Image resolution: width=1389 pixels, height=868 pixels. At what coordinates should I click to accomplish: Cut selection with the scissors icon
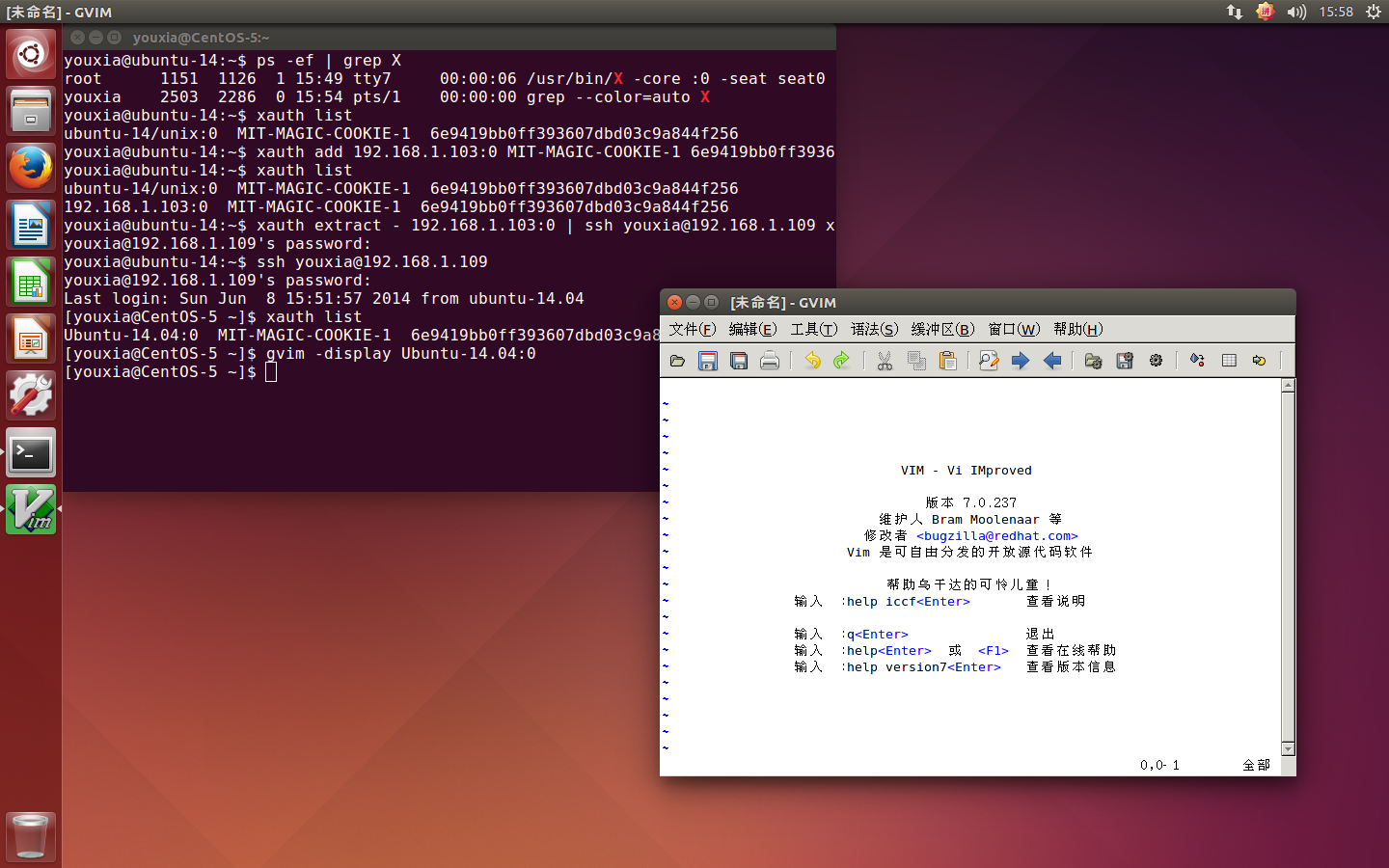pos(885,361)
